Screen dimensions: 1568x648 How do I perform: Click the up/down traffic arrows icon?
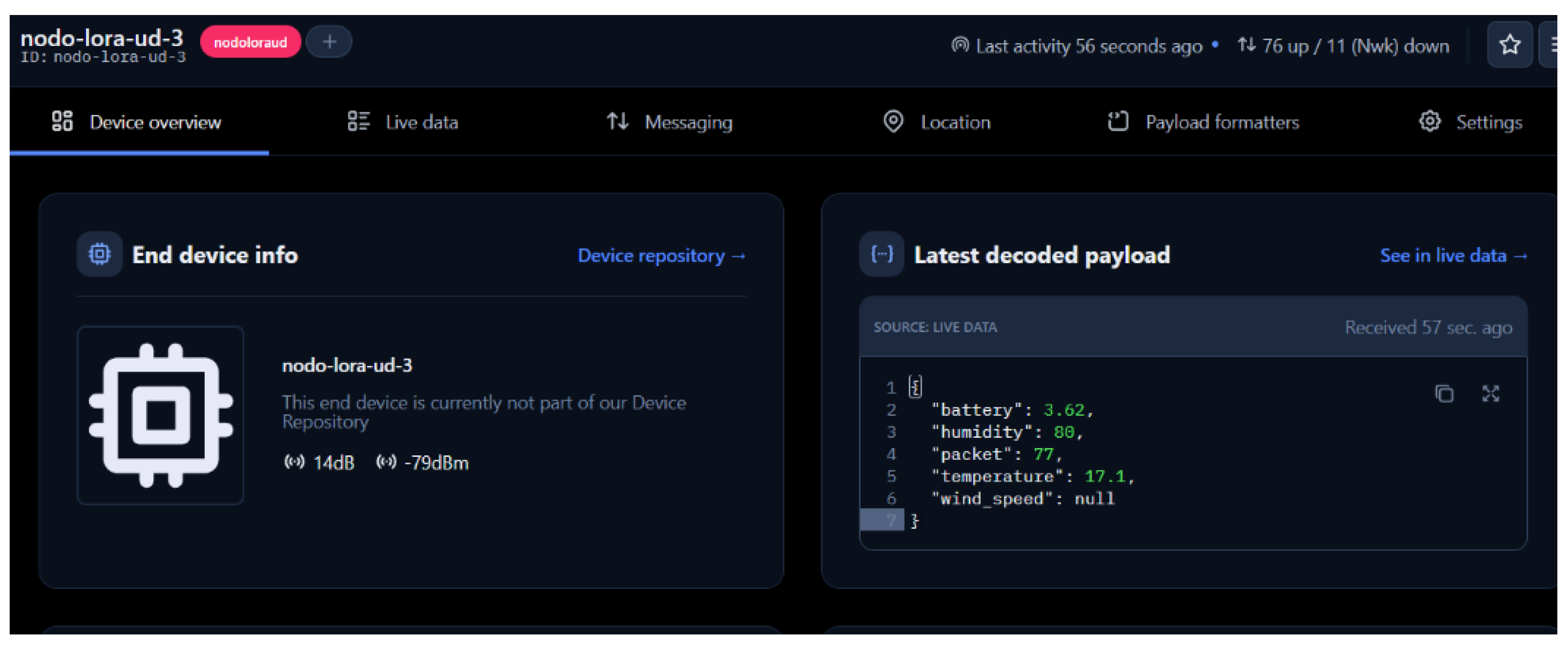(x=1246, y=45)
